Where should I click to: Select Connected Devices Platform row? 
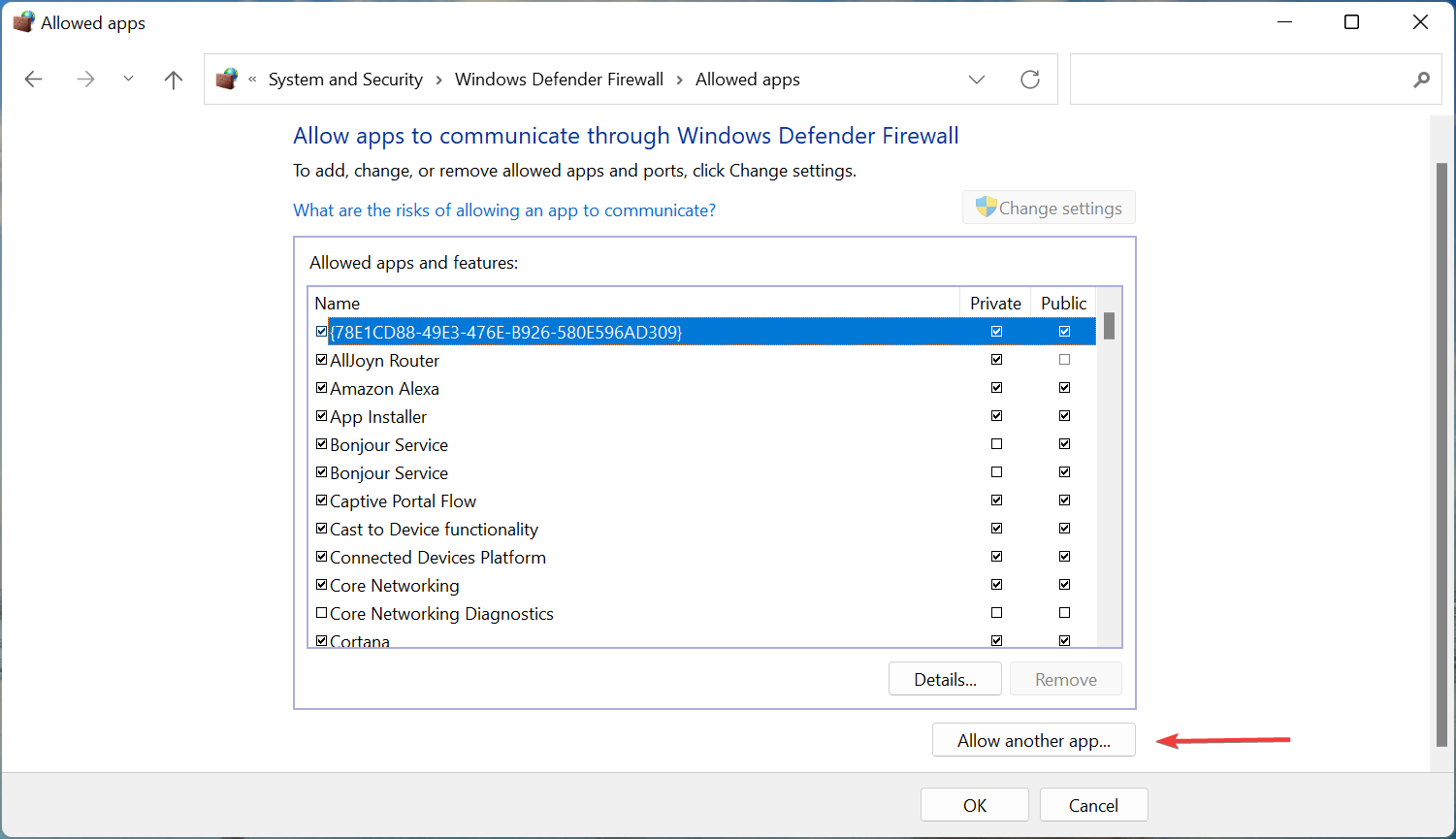702,557
